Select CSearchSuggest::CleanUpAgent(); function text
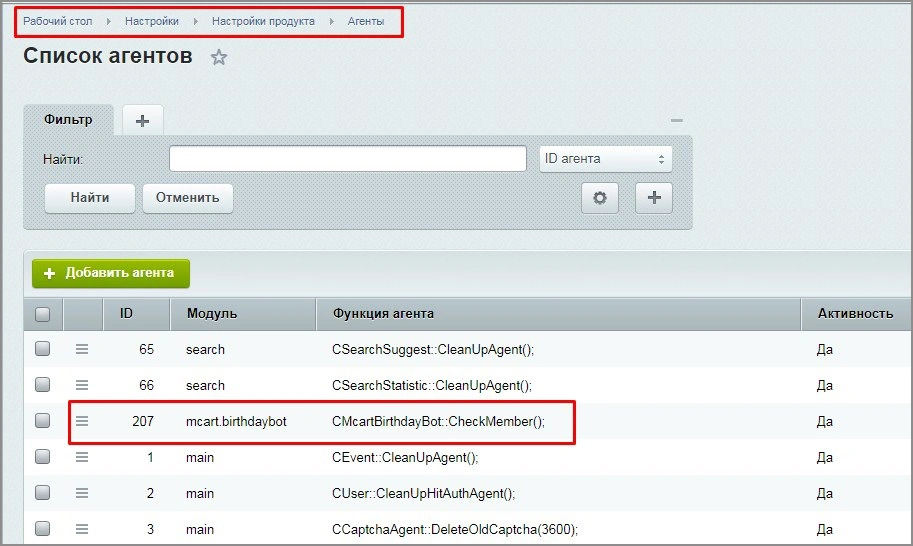 pyautogui.click(x=433, y=350)
